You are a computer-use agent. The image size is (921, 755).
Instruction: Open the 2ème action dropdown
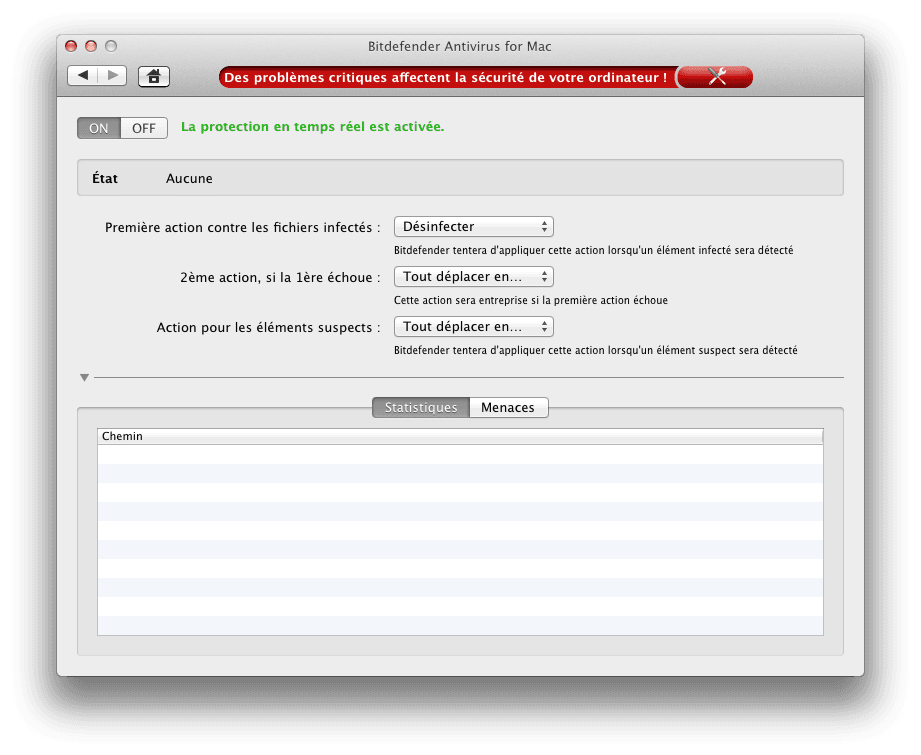coord(474,277)
